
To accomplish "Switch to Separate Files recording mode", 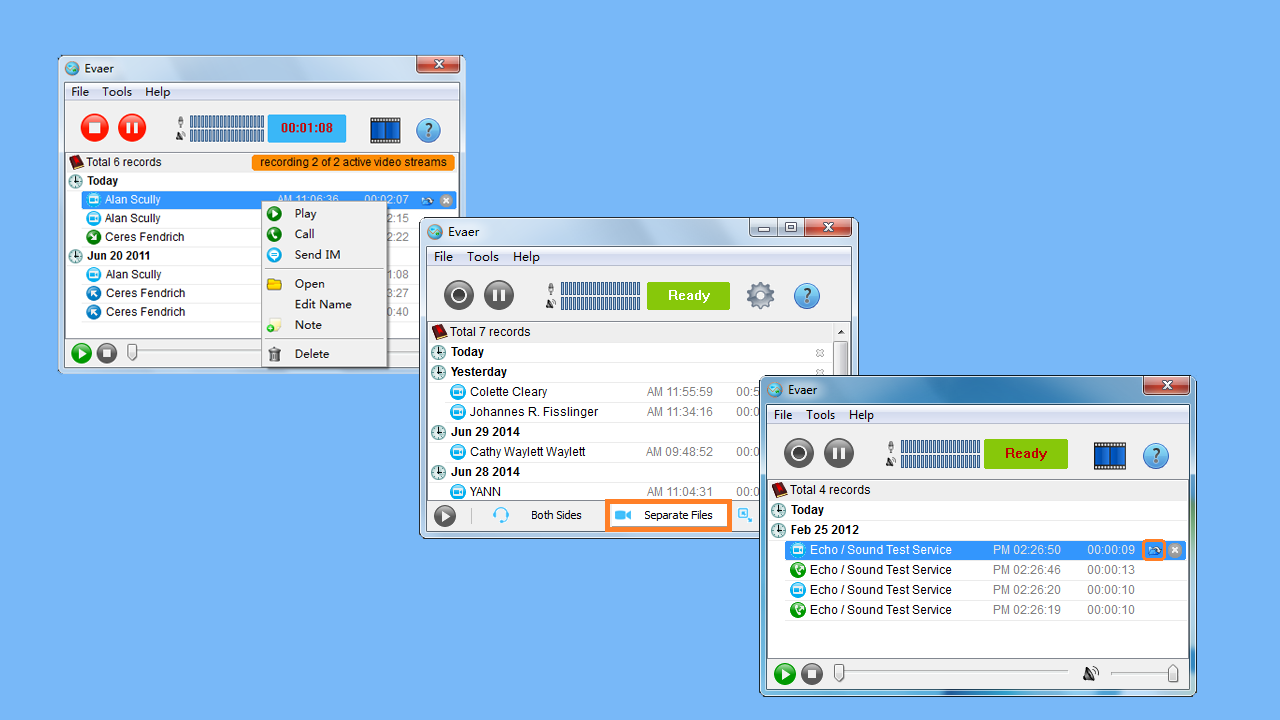I will [667, 515].
